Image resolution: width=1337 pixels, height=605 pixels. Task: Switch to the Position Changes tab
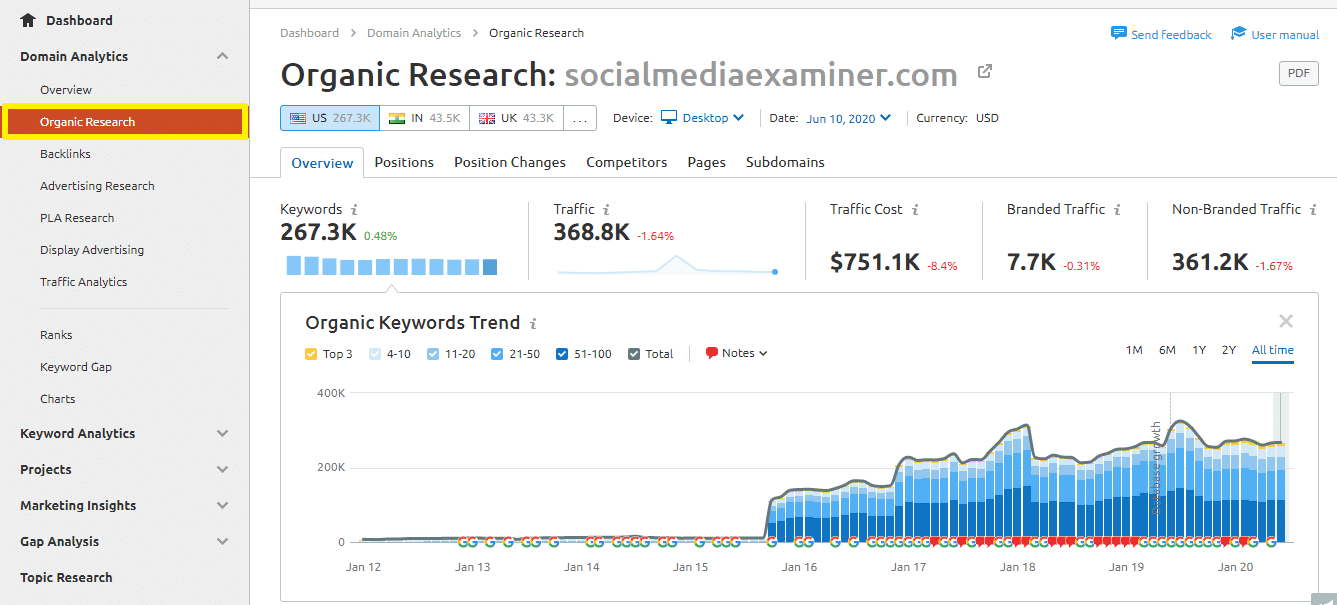coord(510,162)
